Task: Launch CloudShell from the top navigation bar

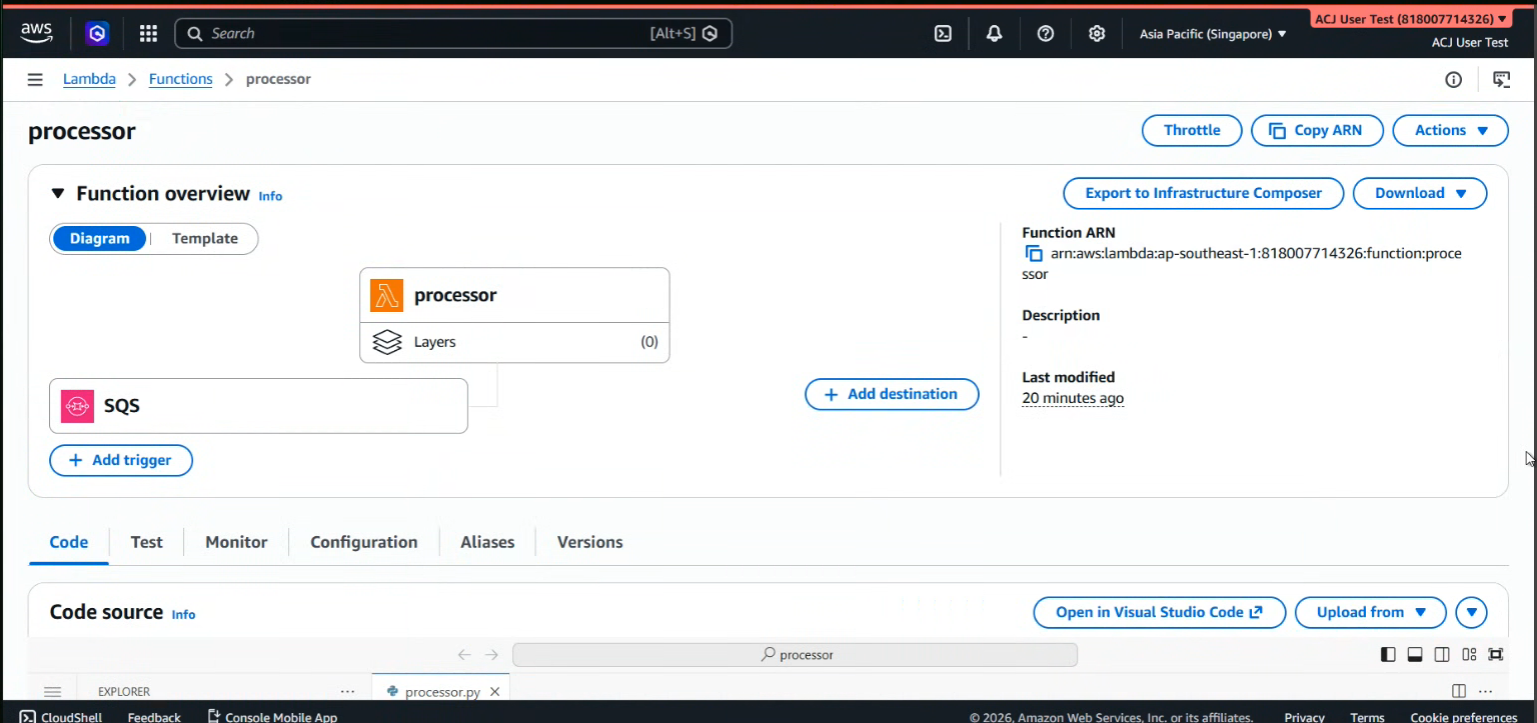Action: [x=943, y=33]
